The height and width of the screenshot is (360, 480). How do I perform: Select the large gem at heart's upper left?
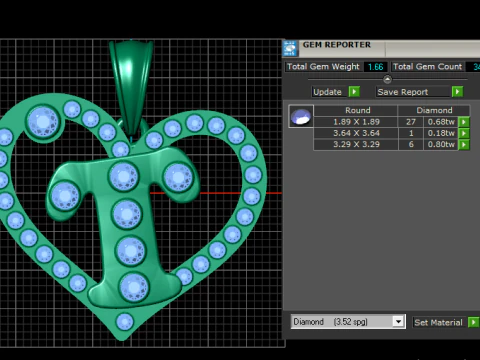click(43, 122)
